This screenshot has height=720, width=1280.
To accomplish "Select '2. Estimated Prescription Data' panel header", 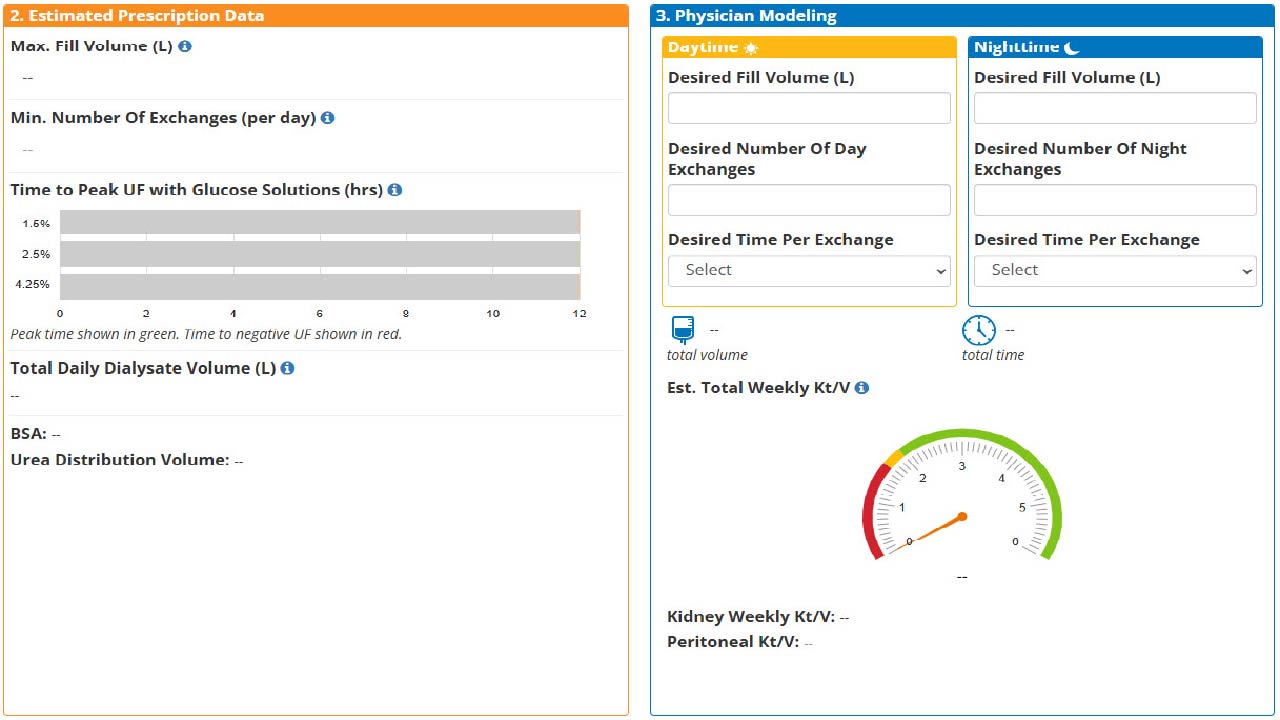I will pyautogui.click(x=315, y=16).
